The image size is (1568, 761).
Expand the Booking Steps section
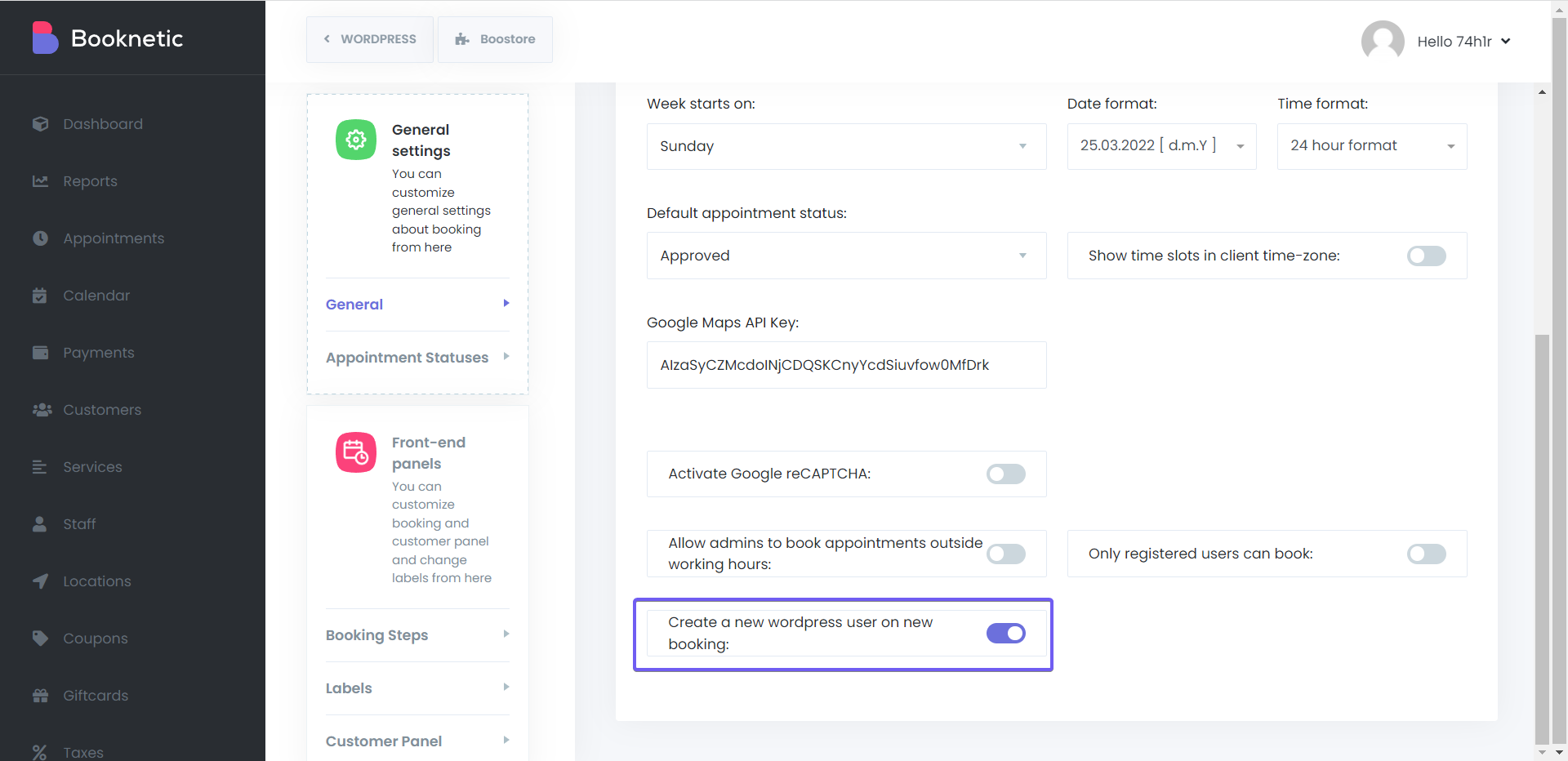pyautogui.click(x=376, y=635)
